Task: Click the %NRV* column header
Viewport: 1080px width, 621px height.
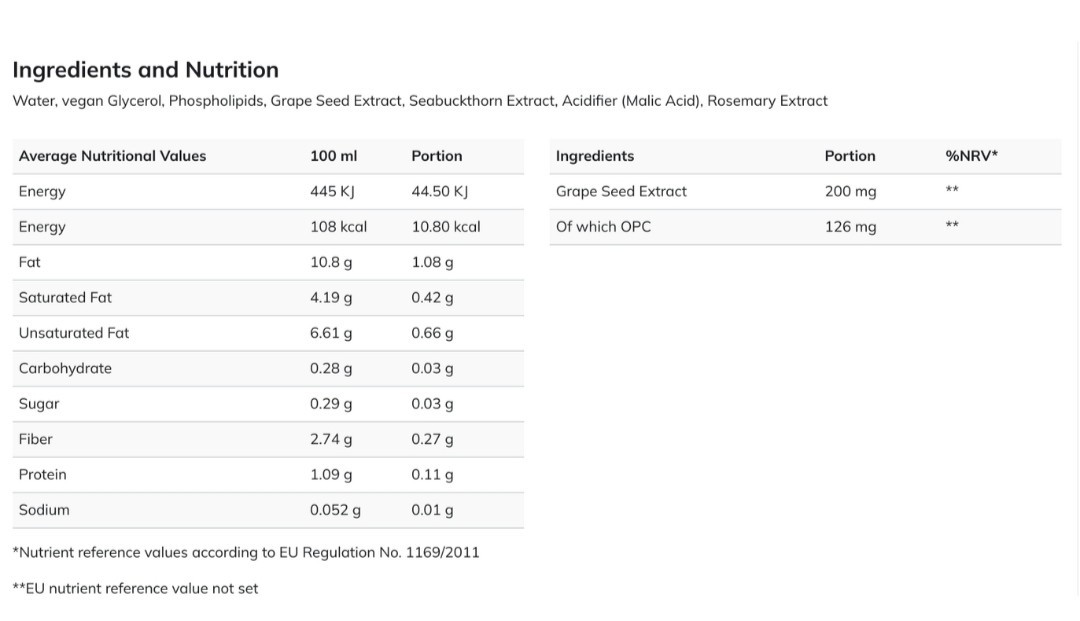Action: 971,156
